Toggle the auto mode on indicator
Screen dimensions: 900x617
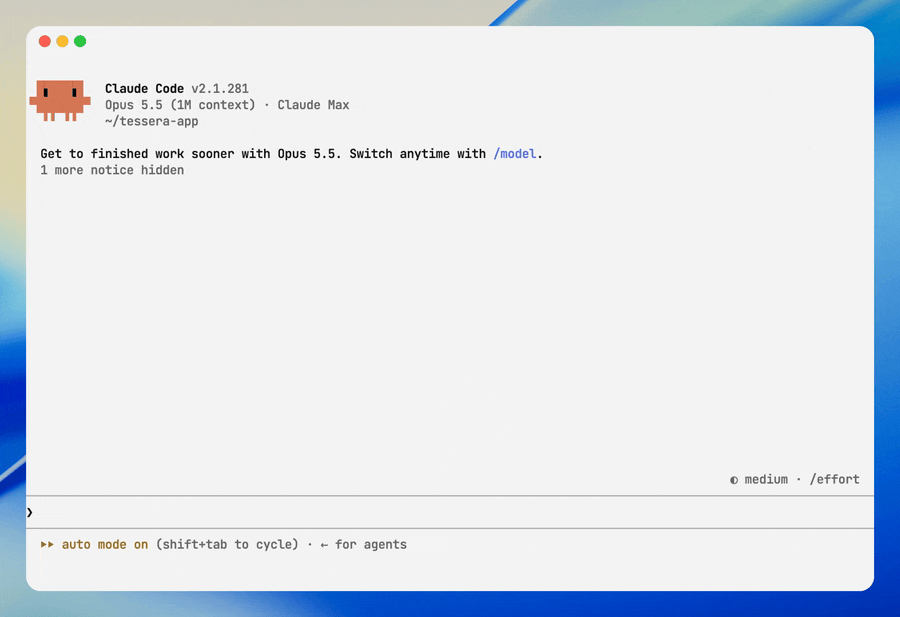105,545
